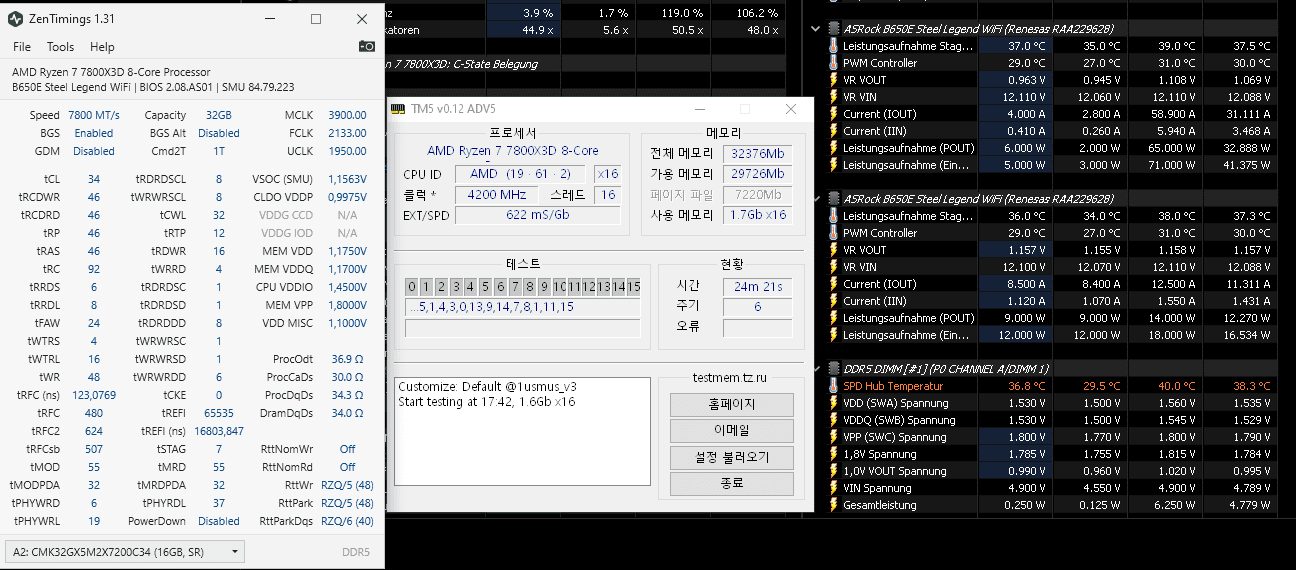Click the MCLK value 3900.00

point(347,116)
